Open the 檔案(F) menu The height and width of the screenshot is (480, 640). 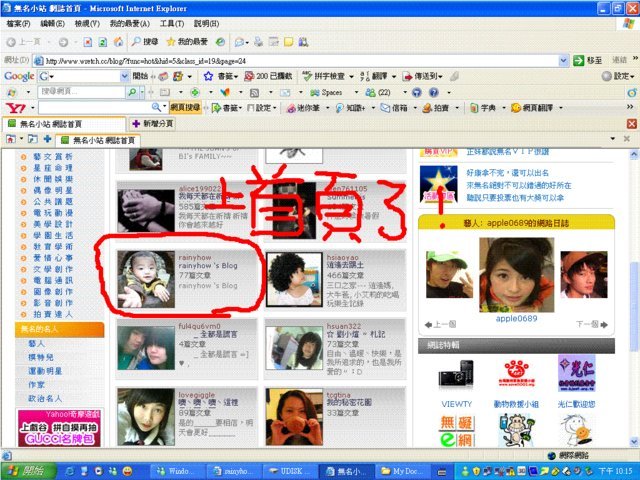pos(18,24)
